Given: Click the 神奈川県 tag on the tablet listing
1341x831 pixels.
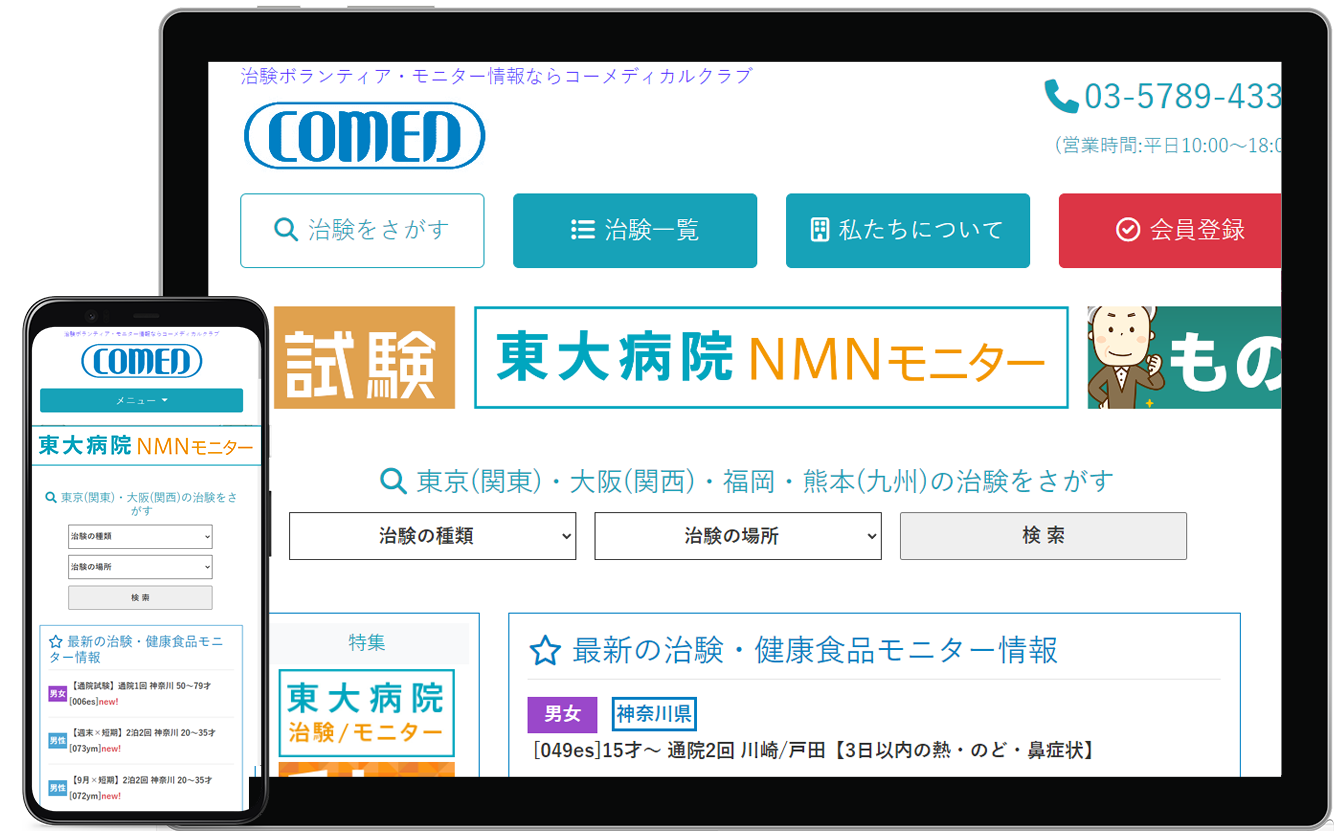Looking at the screenshot, I should (x=654, y=714).
